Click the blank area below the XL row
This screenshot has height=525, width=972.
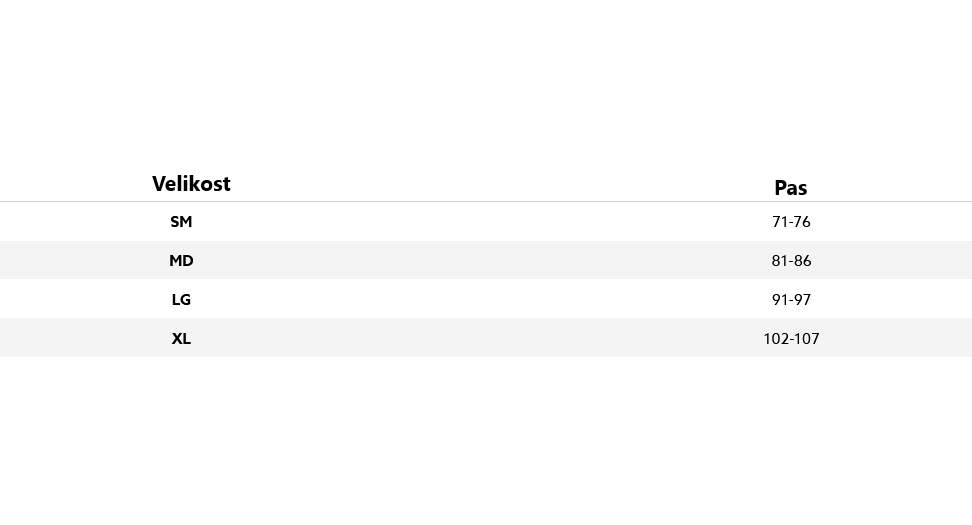[x=486, y=440]
